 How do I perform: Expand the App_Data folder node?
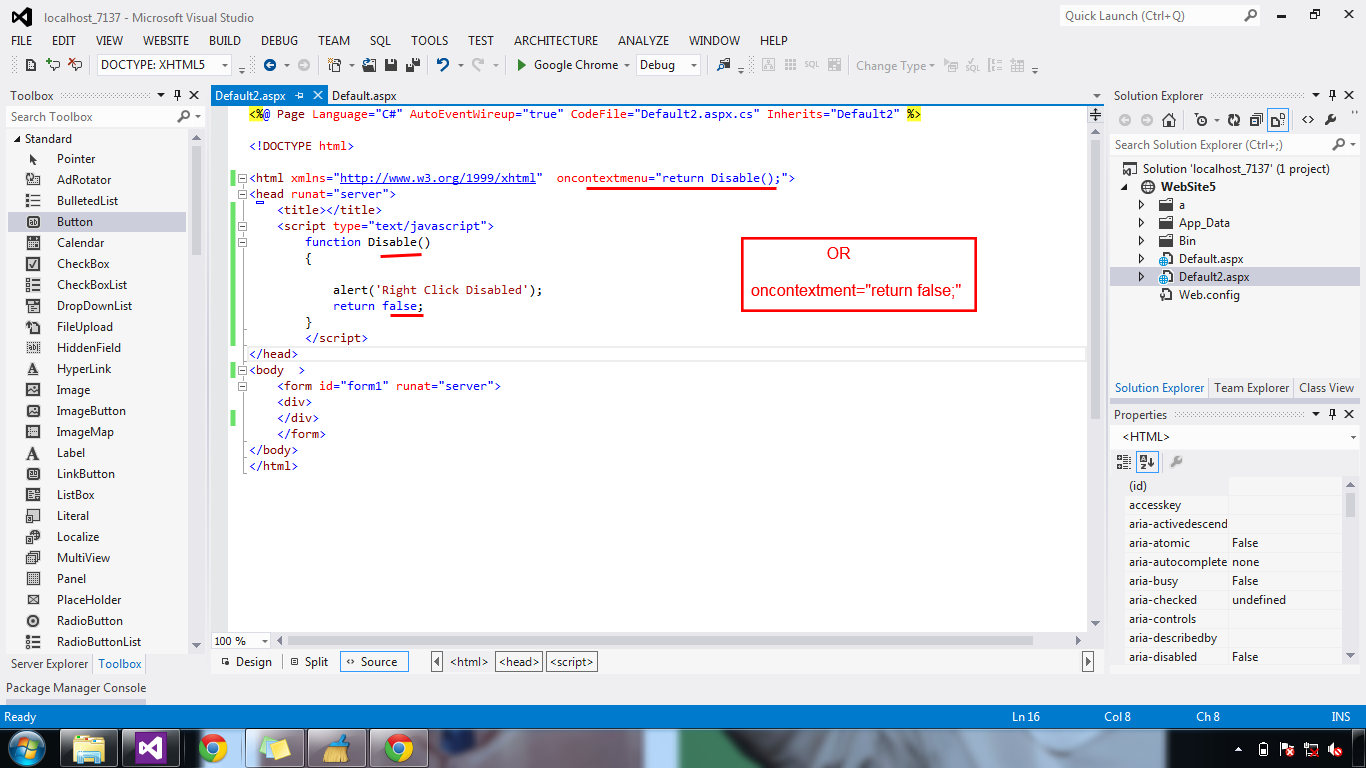tap(1142, 223)
